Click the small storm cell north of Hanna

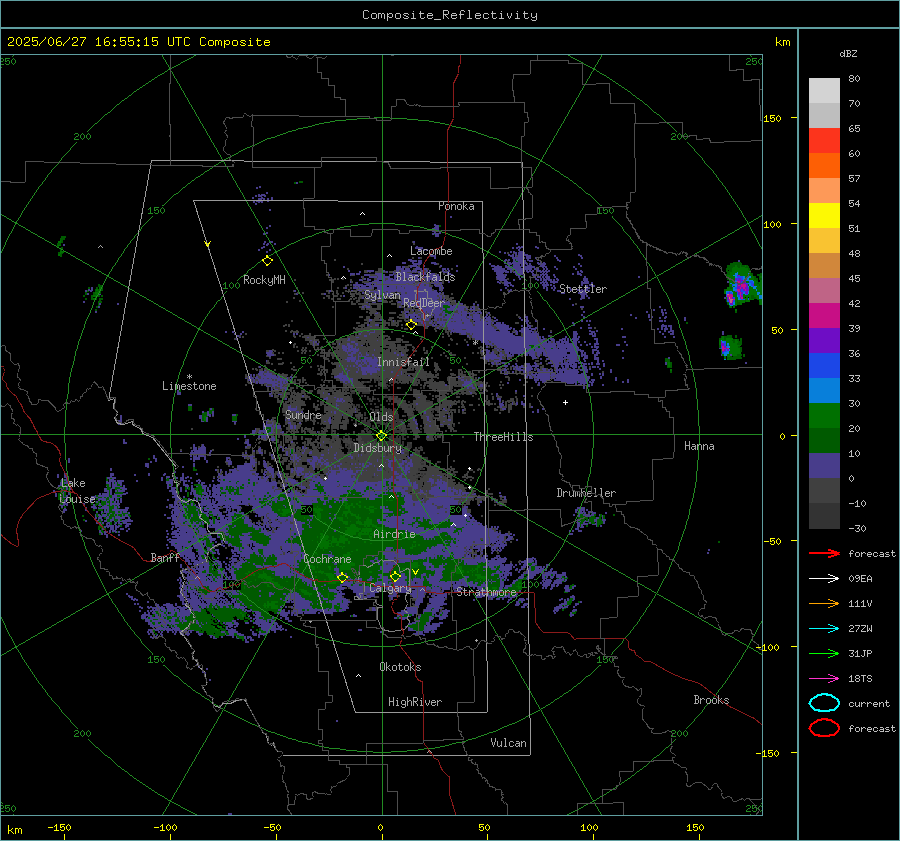(730, 347)
